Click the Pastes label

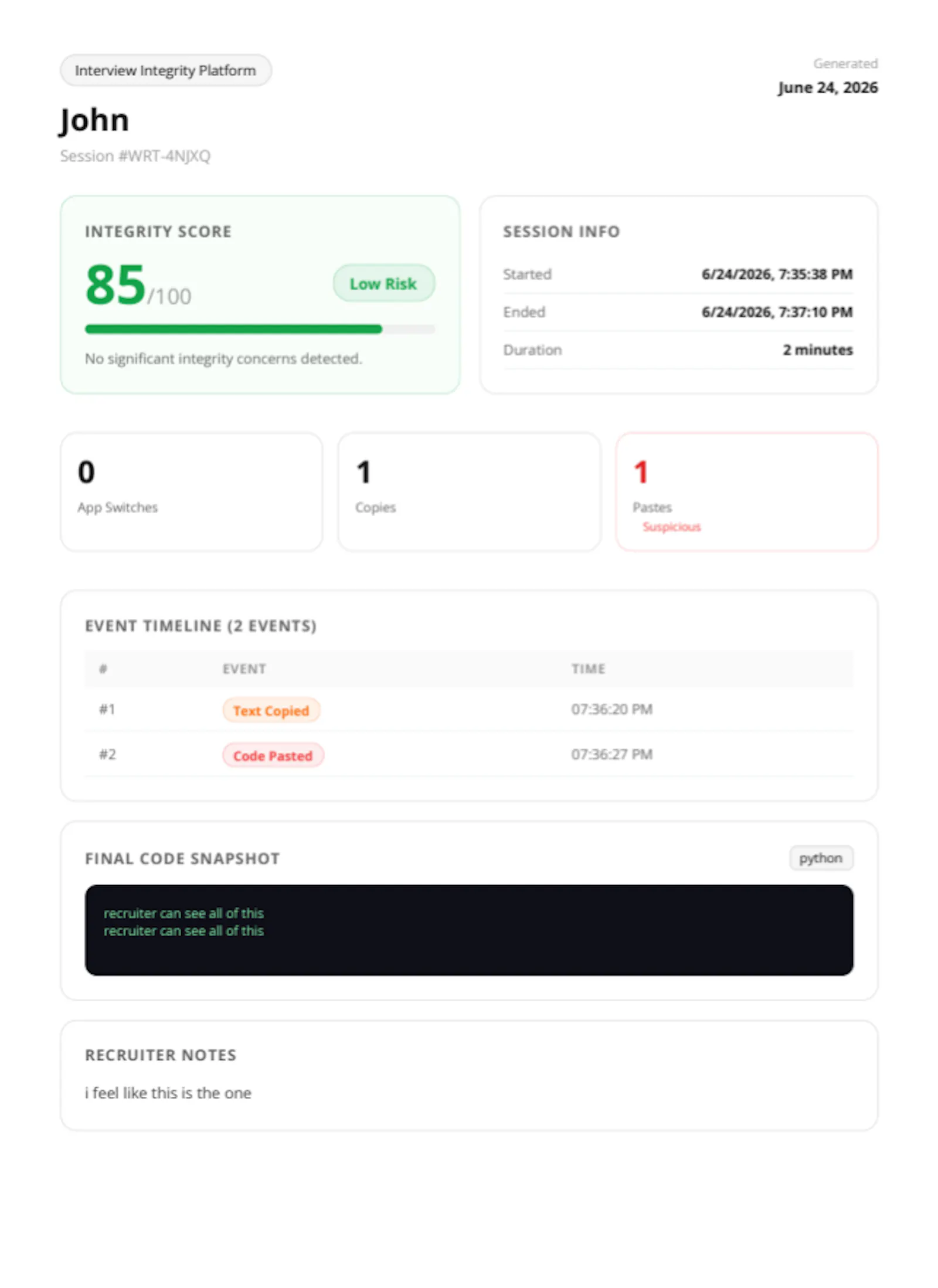tap(652, 507)
